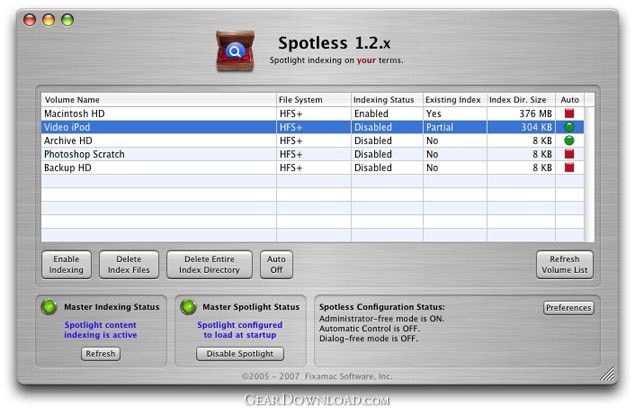Click the window resize grip corner
Image resolution: width=635 pixels, height=408 pixels.
[609, 378]
